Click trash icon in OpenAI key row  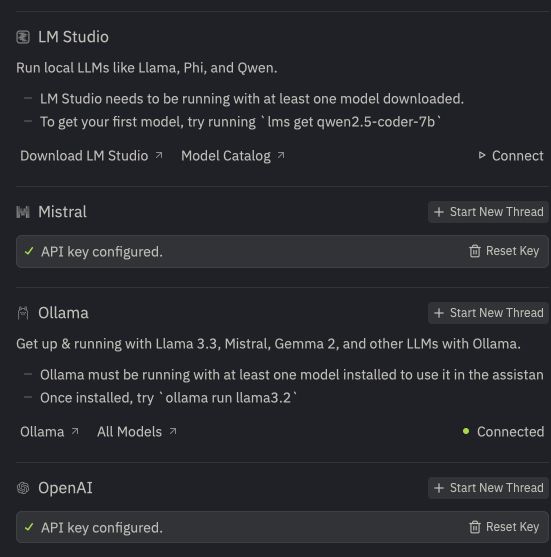[475, 527]
